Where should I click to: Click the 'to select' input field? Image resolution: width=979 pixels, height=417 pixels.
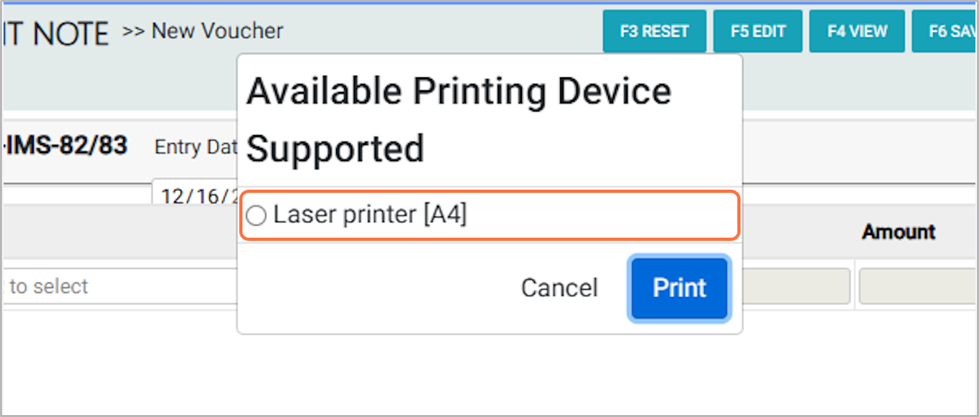pyautogui.click(x=120, y=287)
